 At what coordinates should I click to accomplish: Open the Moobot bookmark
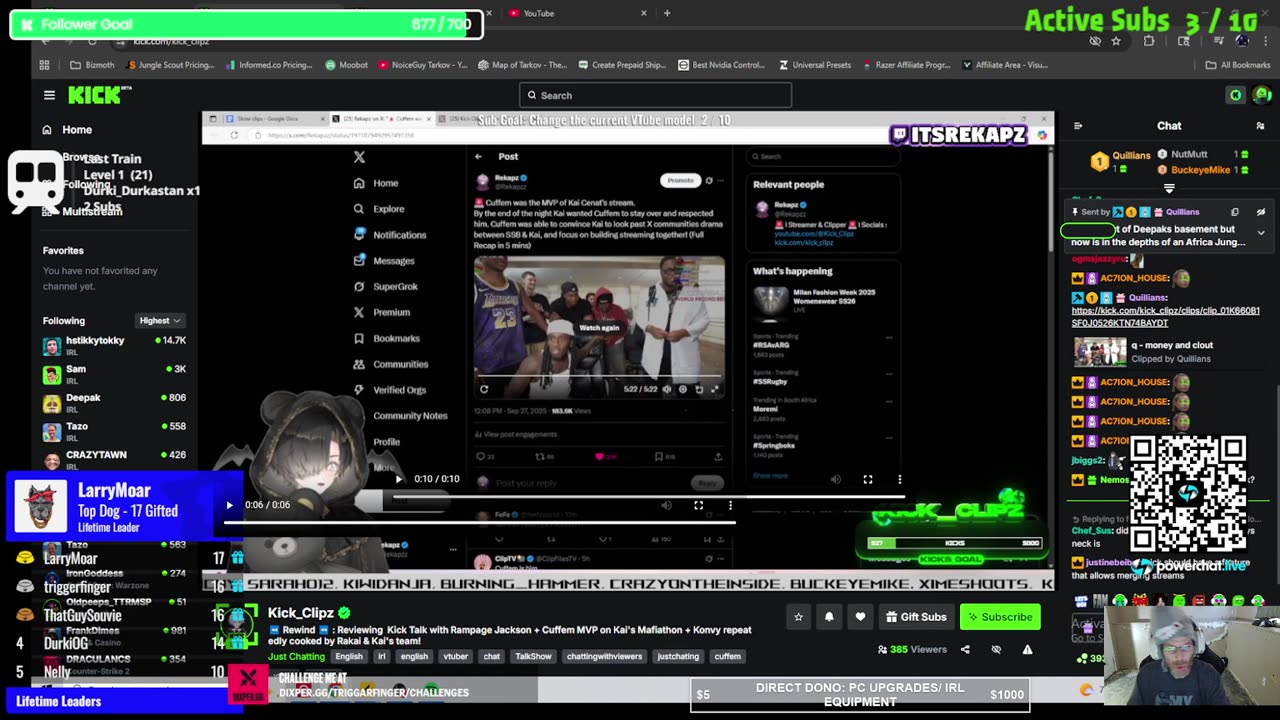click(x=347, y=65)
